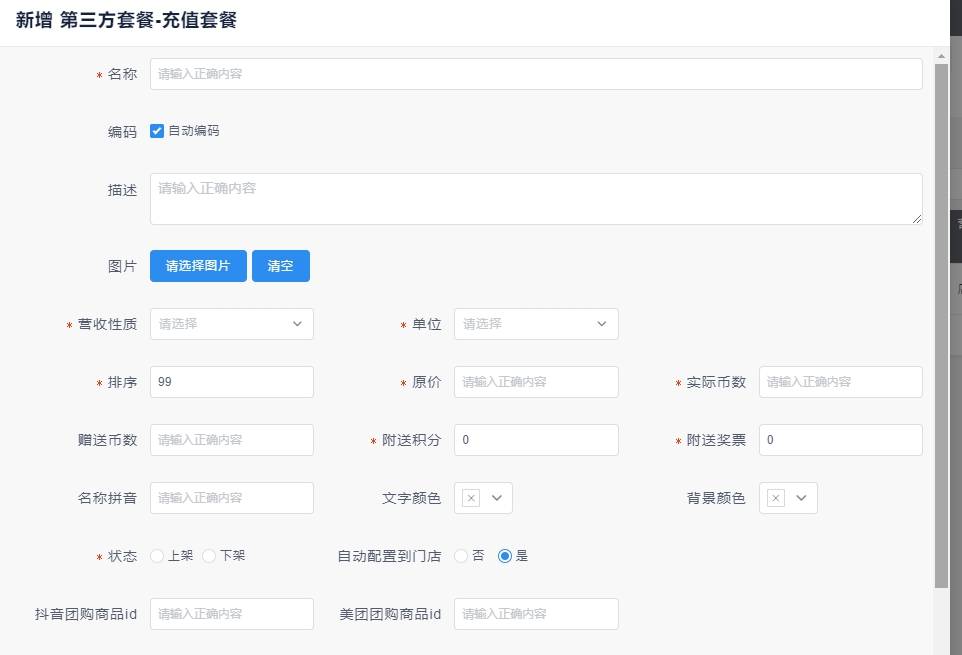Screen dimensions: 962x655
Task: Open the 单位 dropdown
Action: tap(536, 324)
